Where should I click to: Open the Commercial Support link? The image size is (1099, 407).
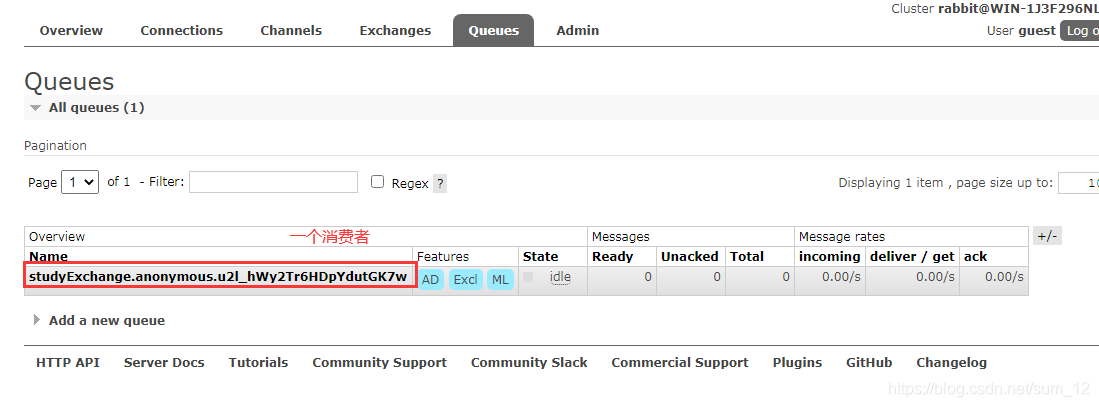click(680, 363)
